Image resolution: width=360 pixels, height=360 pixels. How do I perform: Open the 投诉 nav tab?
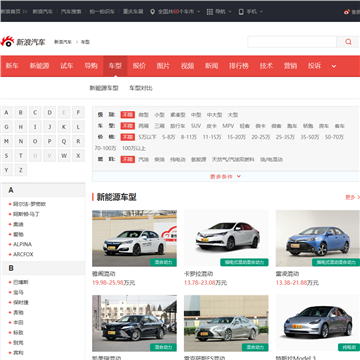pyautogui.click(x=314, y=66)
